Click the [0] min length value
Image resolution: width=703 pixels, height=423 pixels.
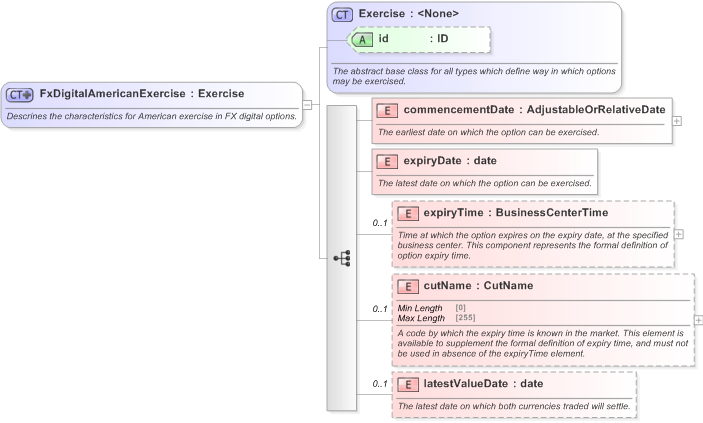(460, 308)
